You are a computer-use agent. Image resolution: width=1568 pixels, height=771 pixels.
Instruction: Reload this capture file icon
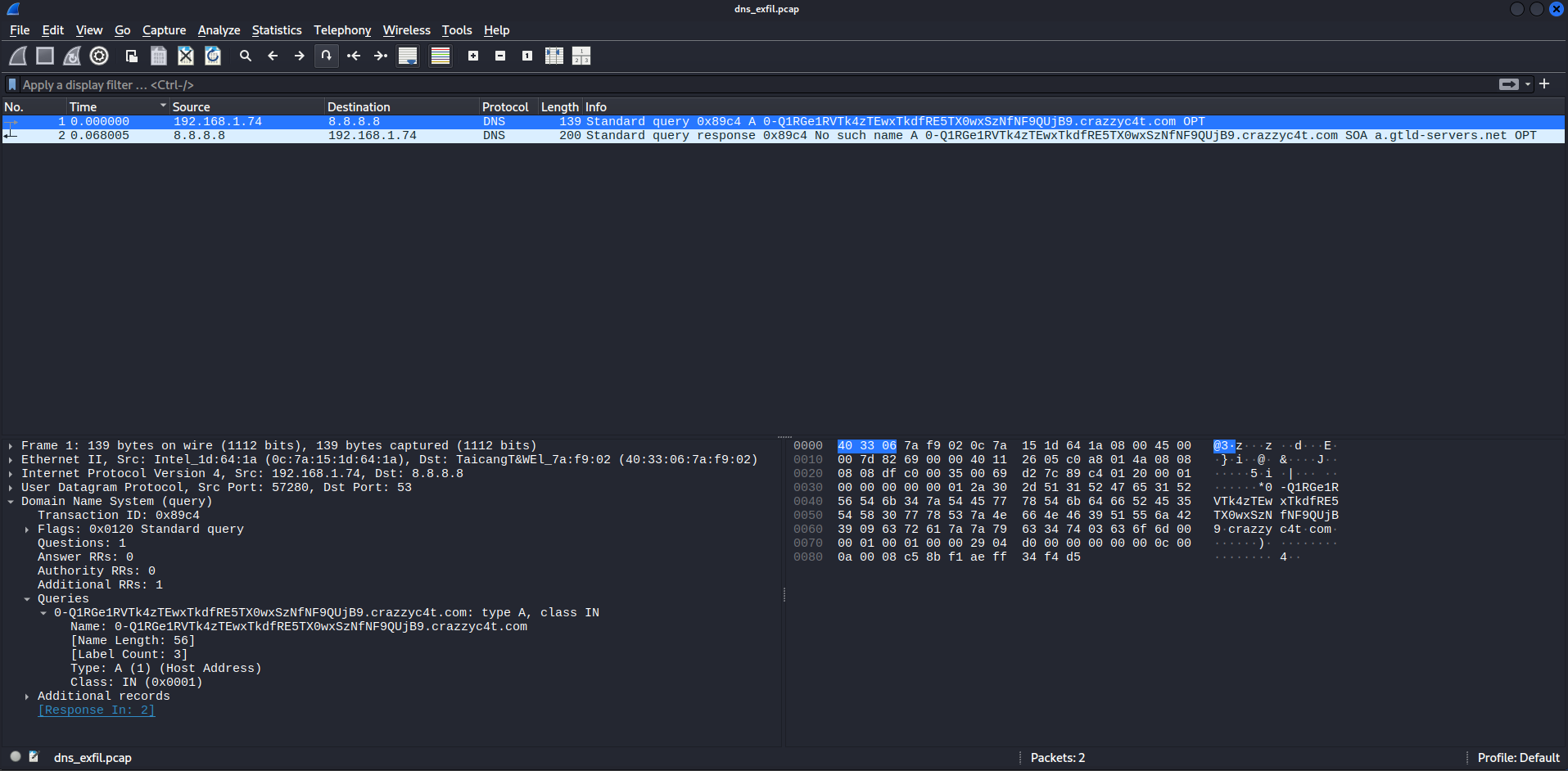213,56
